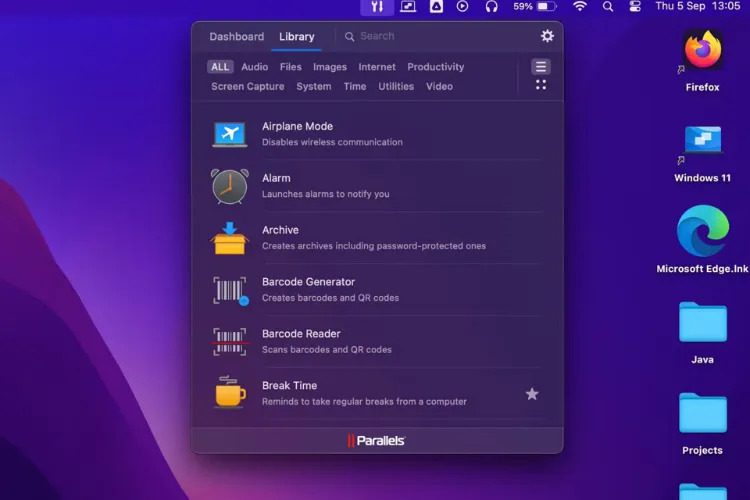
Task: Click 'Disables wireless communication' description
Action: [x=332, y=142]
